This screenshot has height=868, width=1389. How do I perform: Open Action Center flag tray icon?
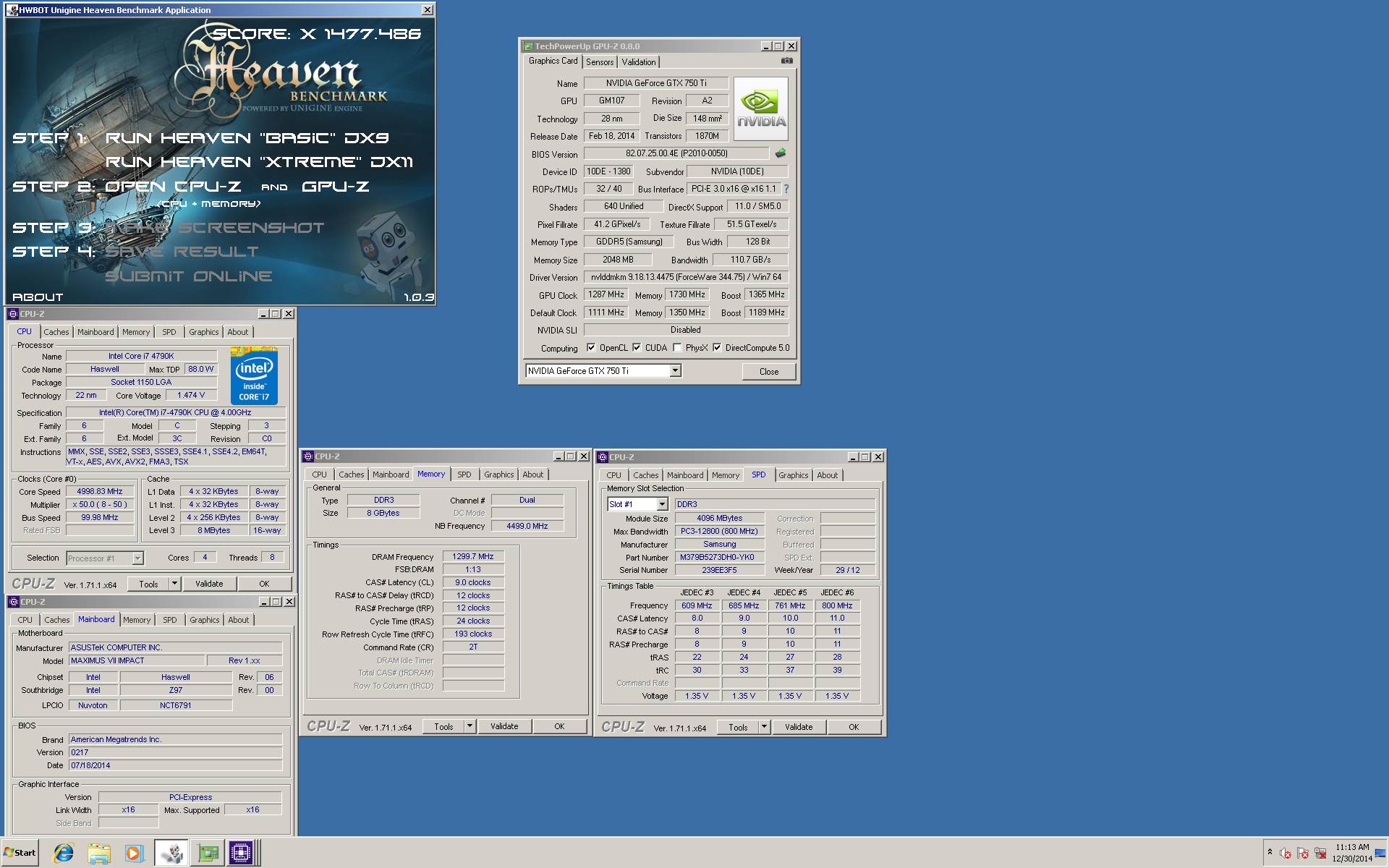(x=1303, y=854)
